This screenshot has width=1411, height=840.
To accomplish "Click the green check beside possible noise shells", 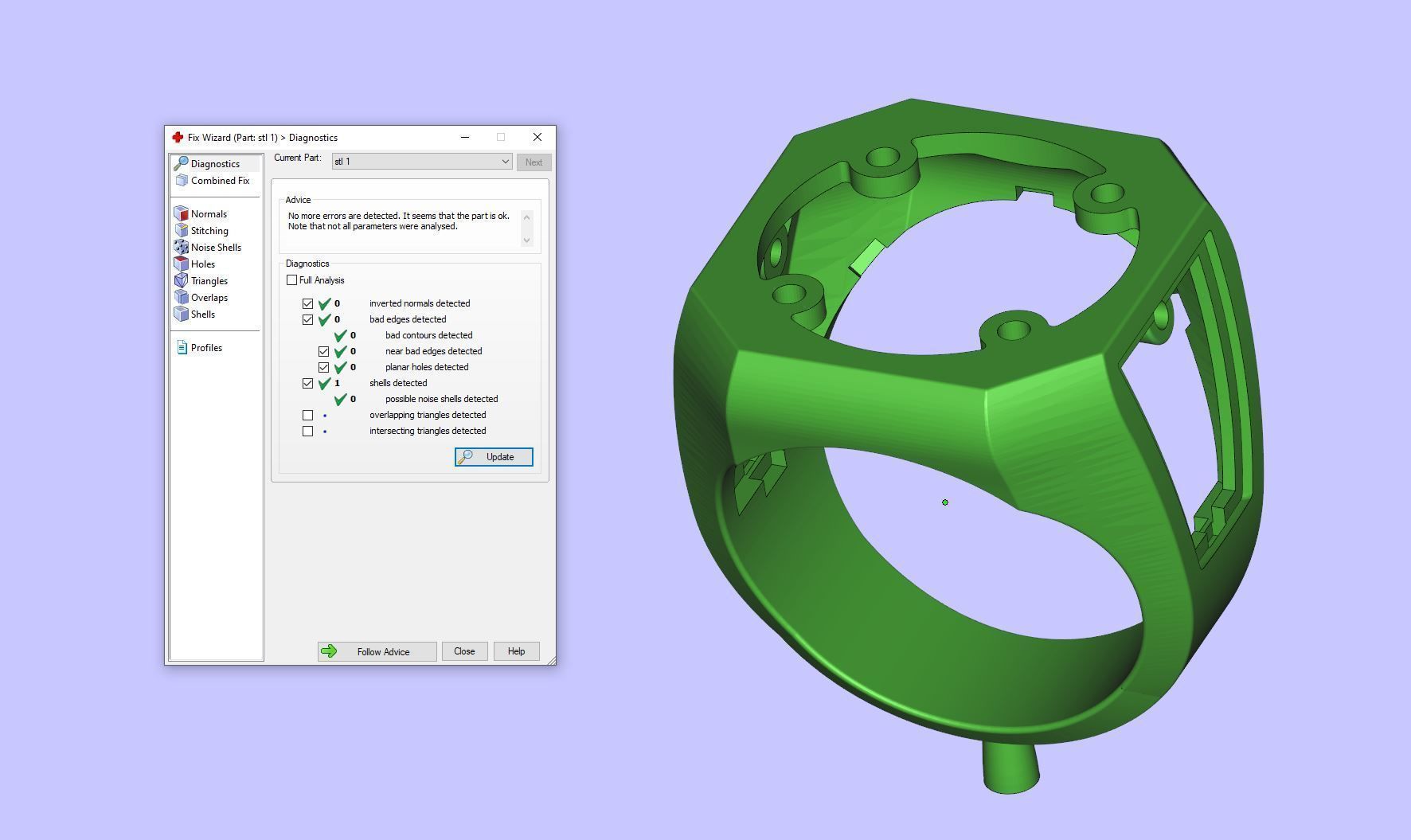I will click(x=340, y=399).
